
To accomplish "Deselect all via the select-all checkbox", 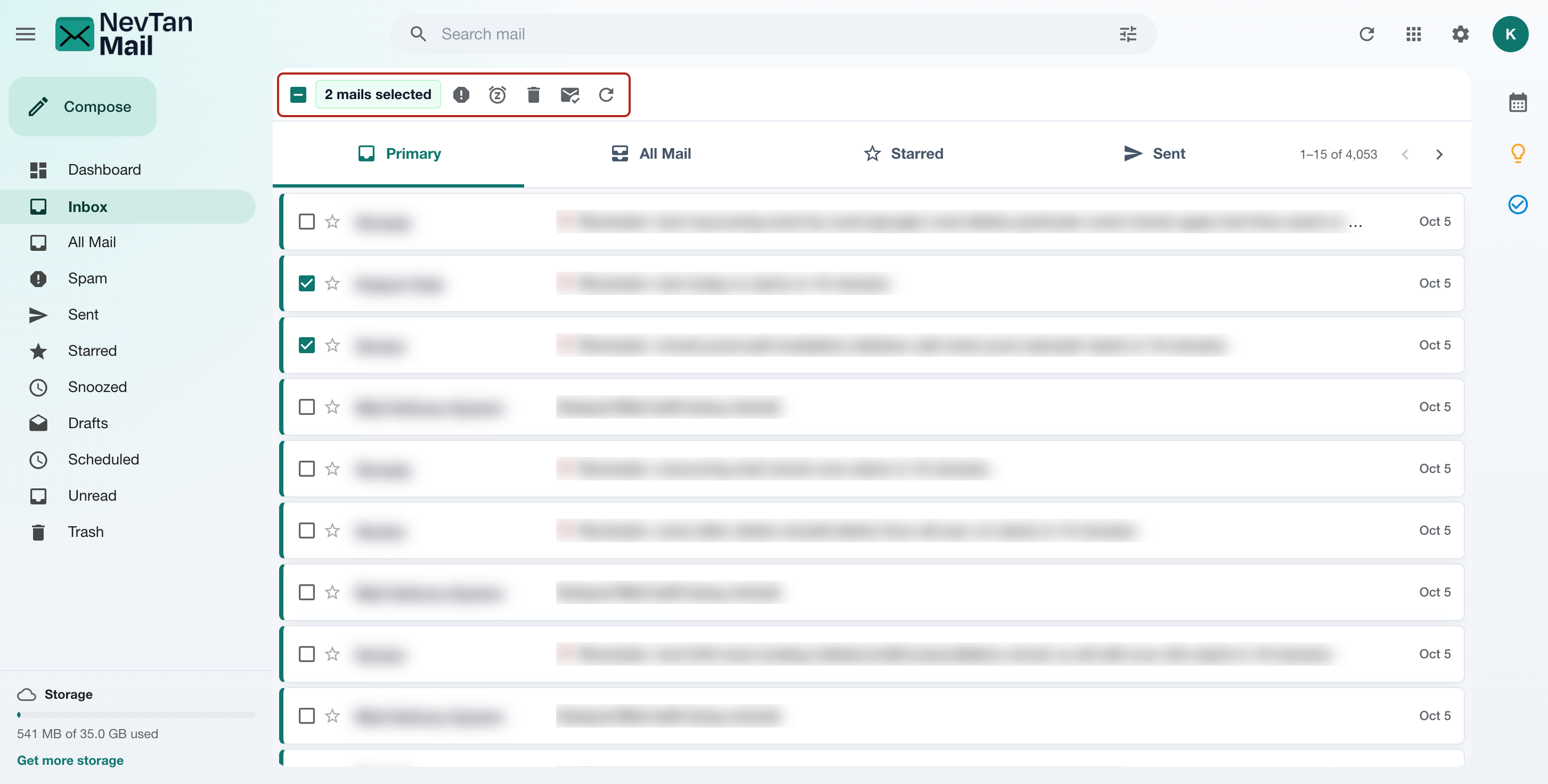I will pos(298,94).
